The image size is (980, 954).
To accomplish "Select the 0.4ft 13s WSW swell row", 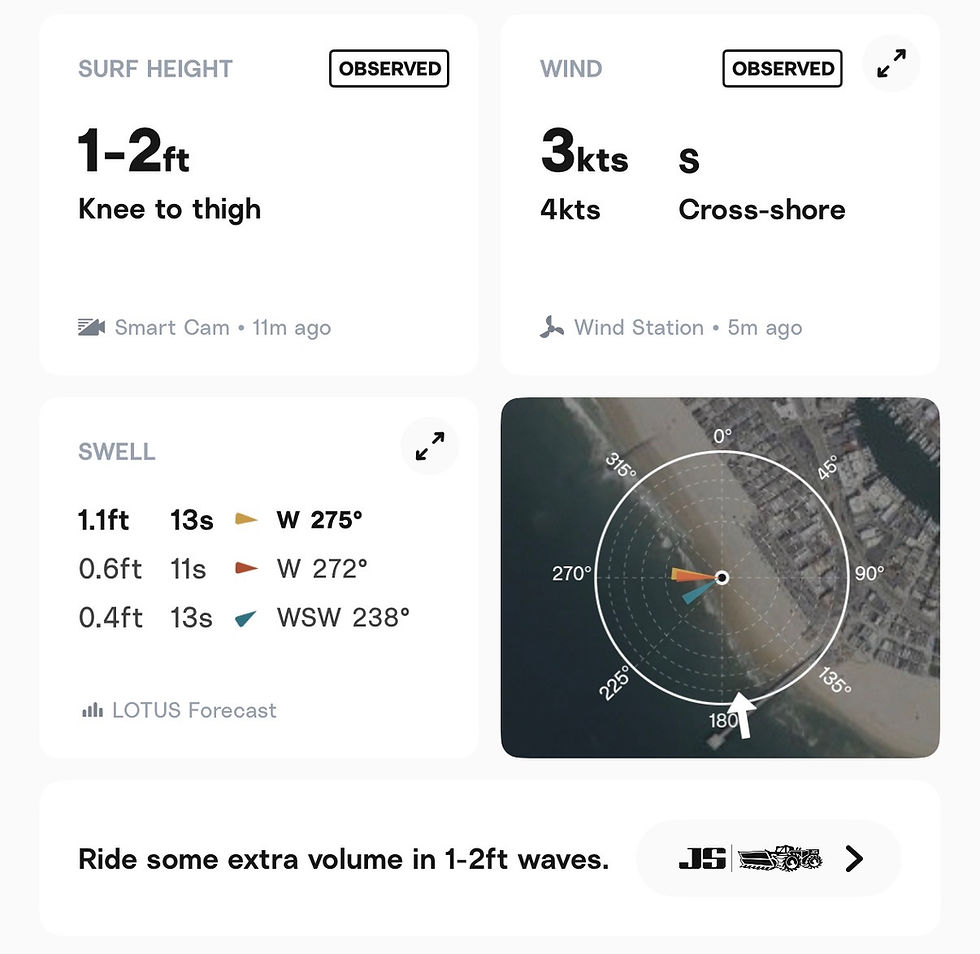I will [244, 618].
